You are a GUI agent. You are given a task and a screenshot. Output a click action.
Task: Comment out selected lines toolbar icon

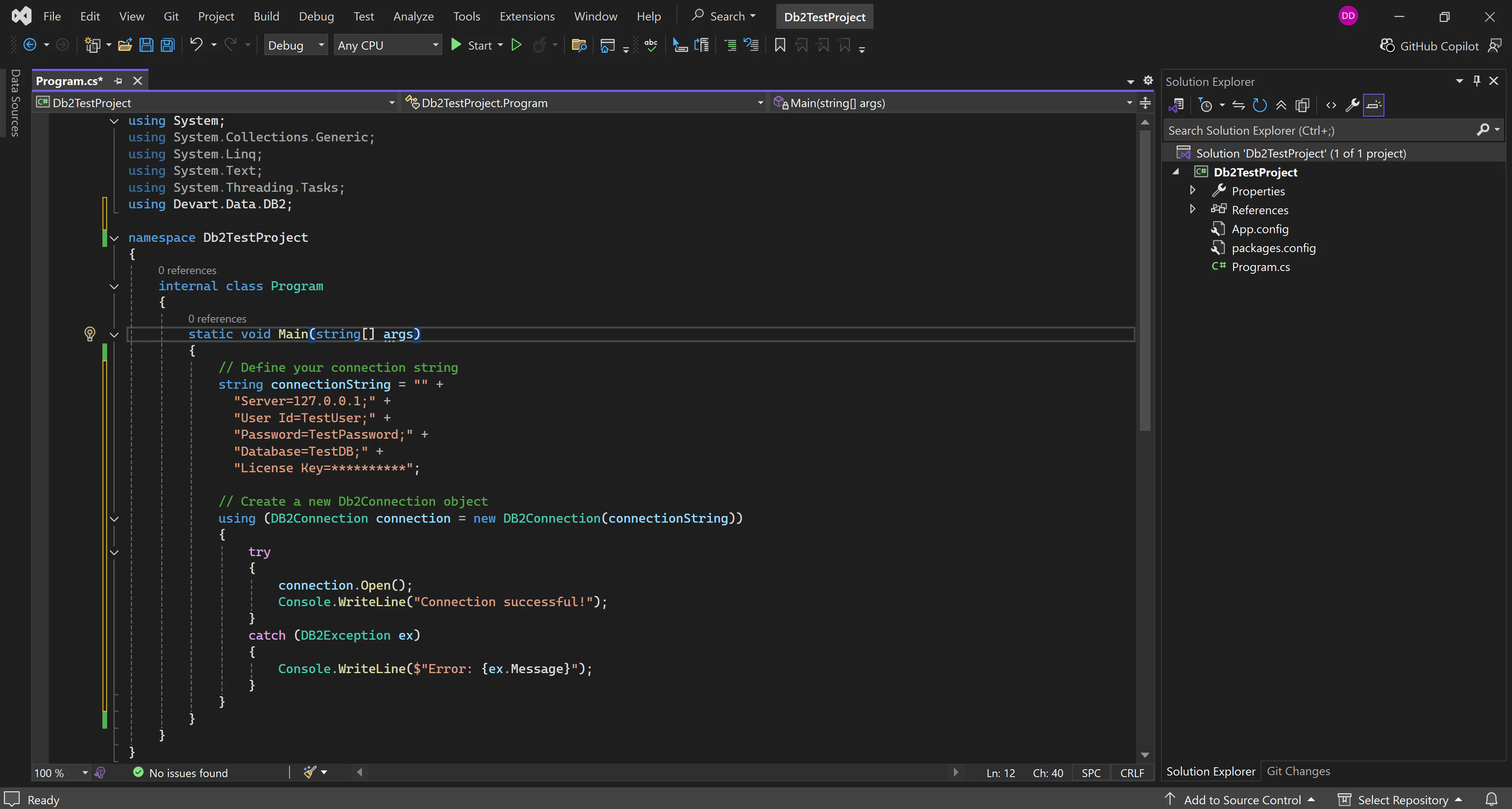730,45
